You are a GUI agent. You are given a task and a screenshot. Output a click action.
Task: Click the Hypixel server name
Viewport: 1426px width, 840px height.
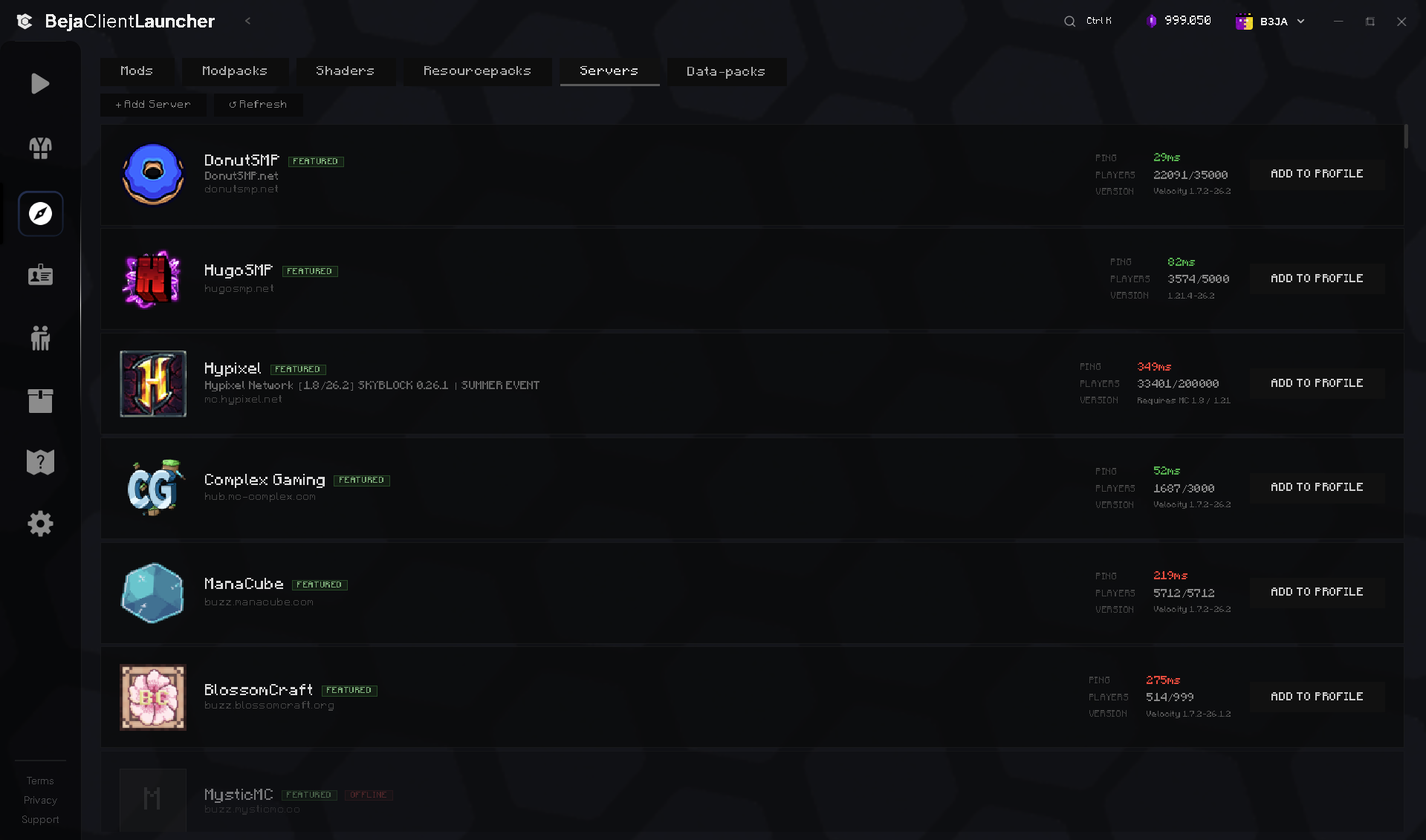(x=233, y=368)
